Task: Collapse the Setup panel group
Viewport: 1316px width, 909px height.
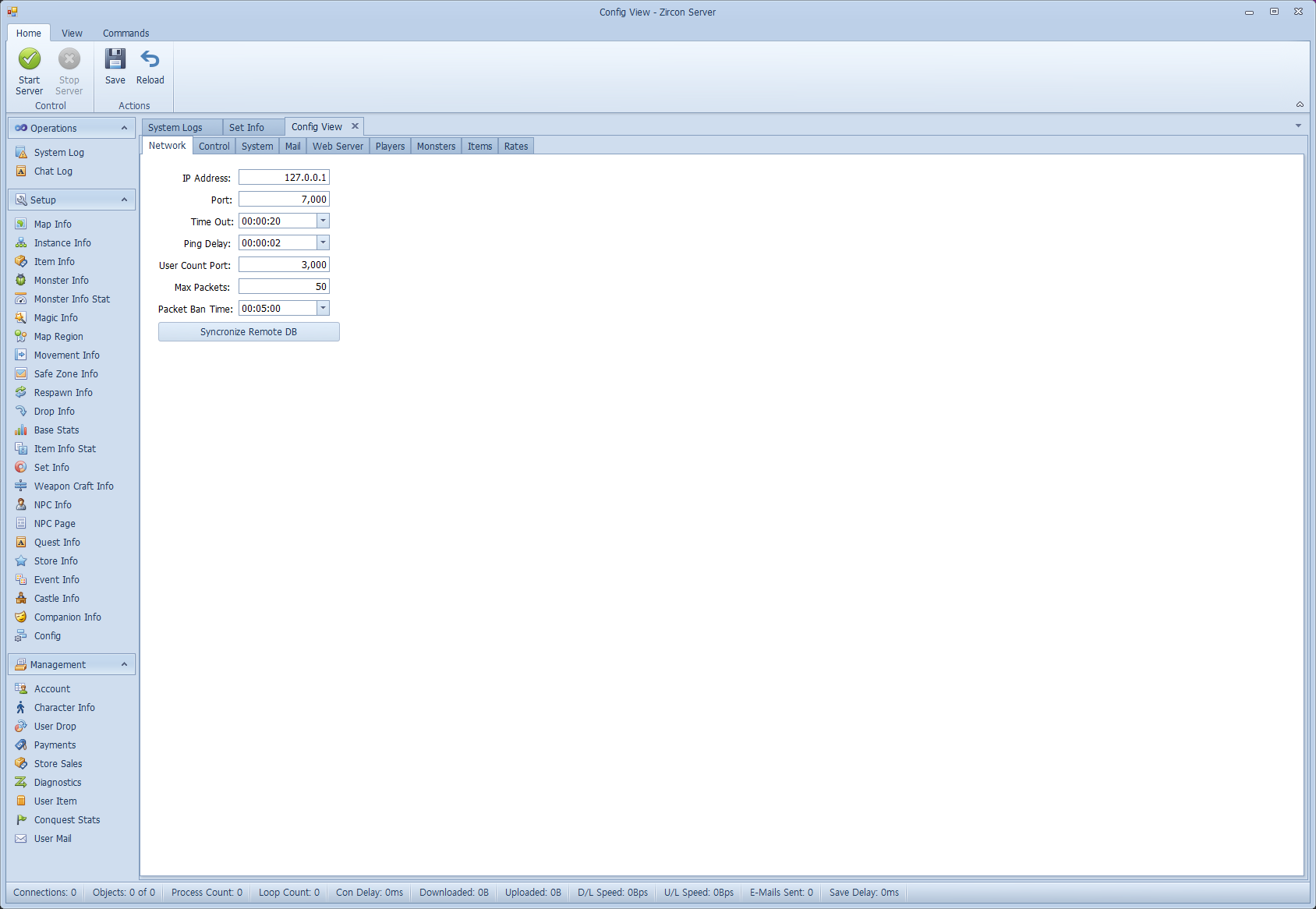Action: [x=124, y=200]
